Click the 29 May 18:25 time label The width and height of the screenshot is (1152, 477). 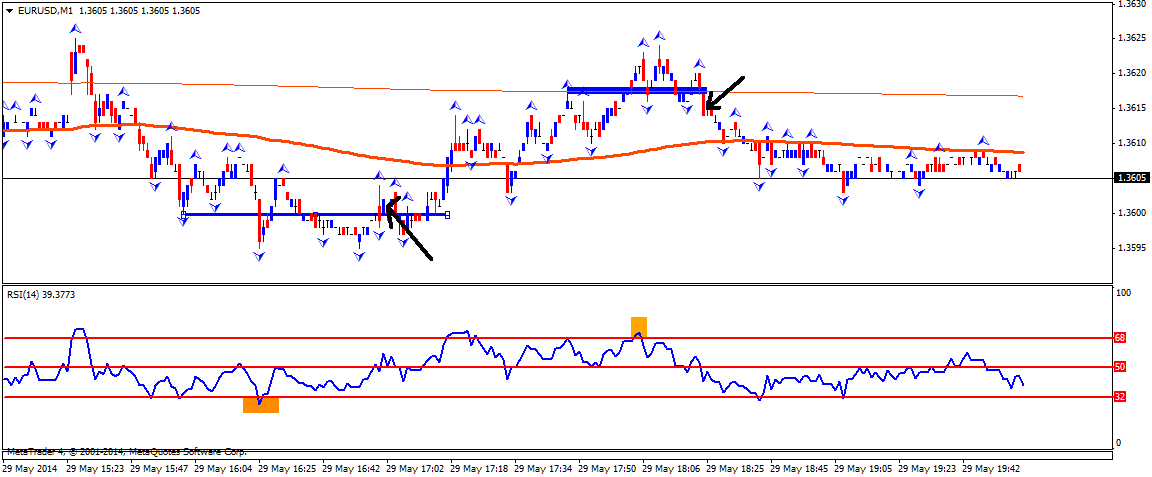[x=735, y=467]
